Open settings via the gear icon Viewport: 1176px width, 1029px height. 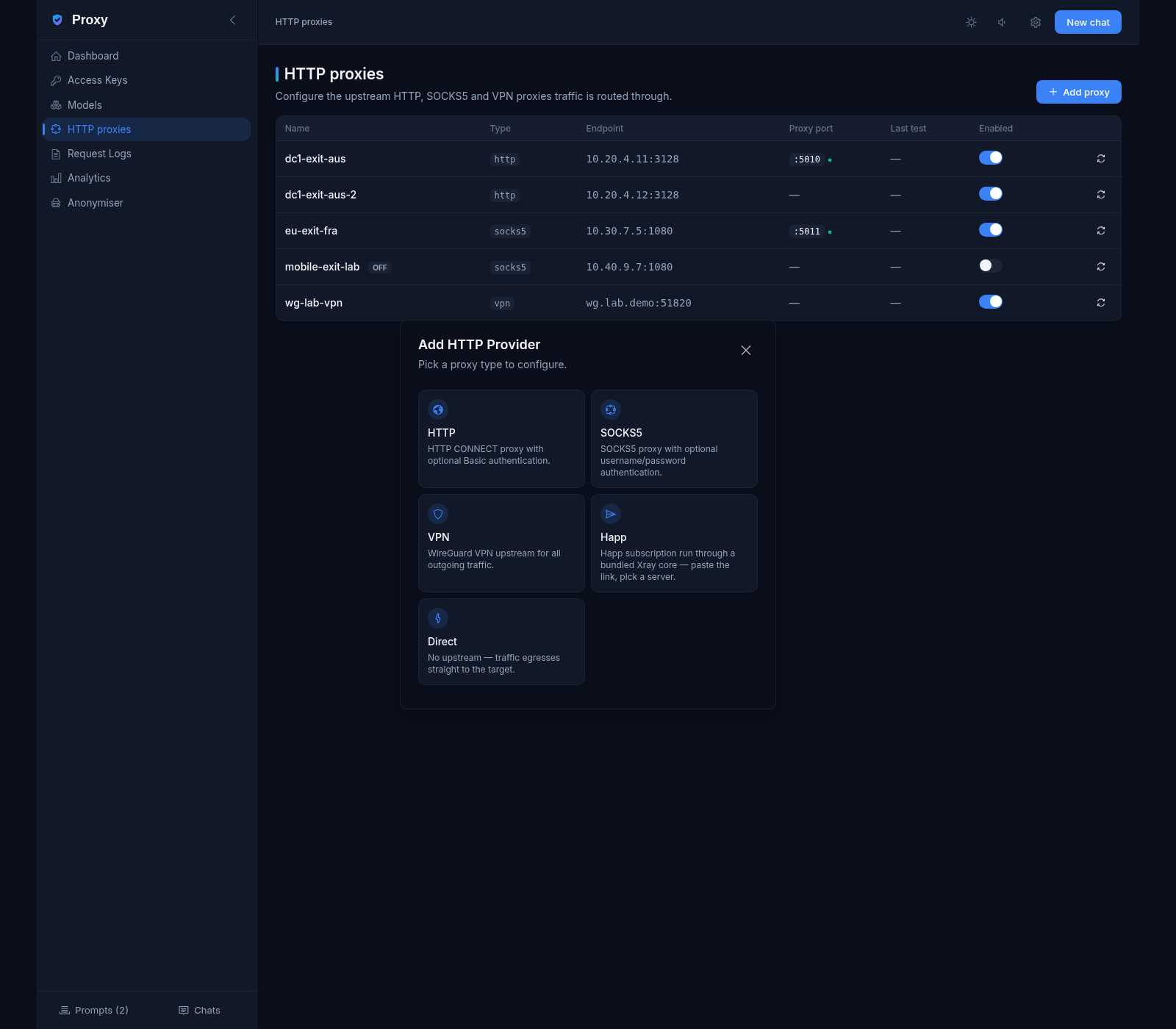(x=1036, y=22)
